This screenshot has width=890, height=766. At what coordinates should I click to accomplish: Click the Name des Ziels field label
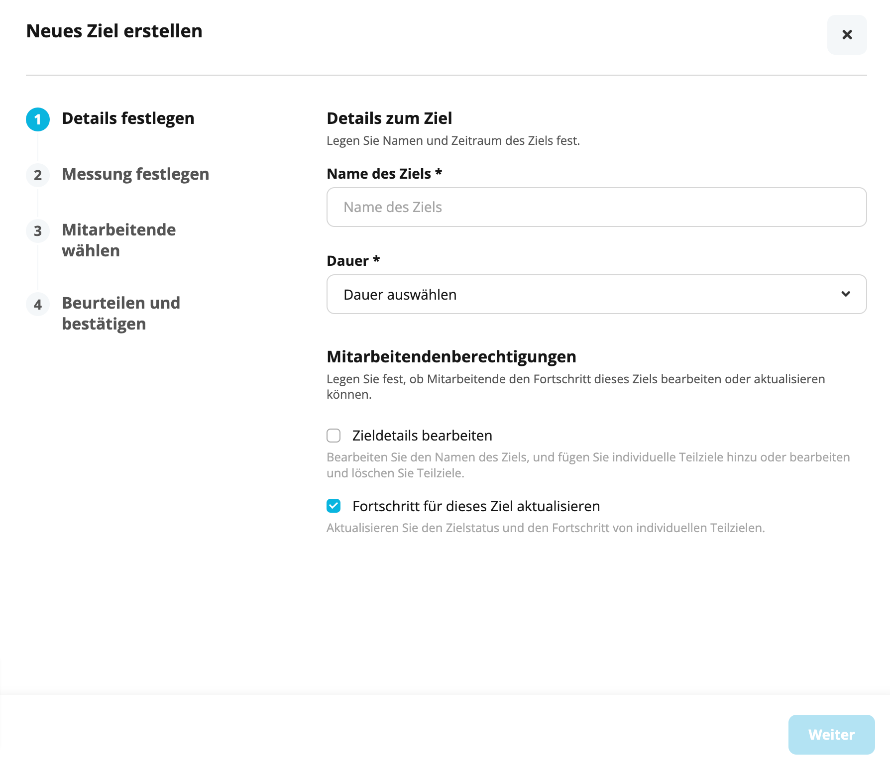(384, 174)
